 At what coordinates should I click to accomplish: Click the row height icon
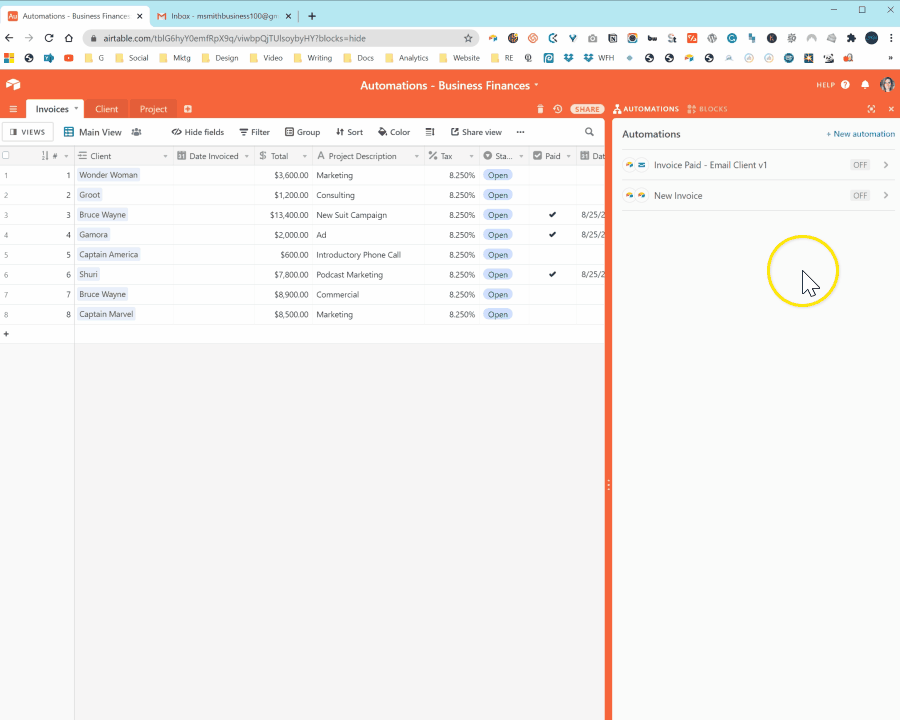tap(430, 132)
